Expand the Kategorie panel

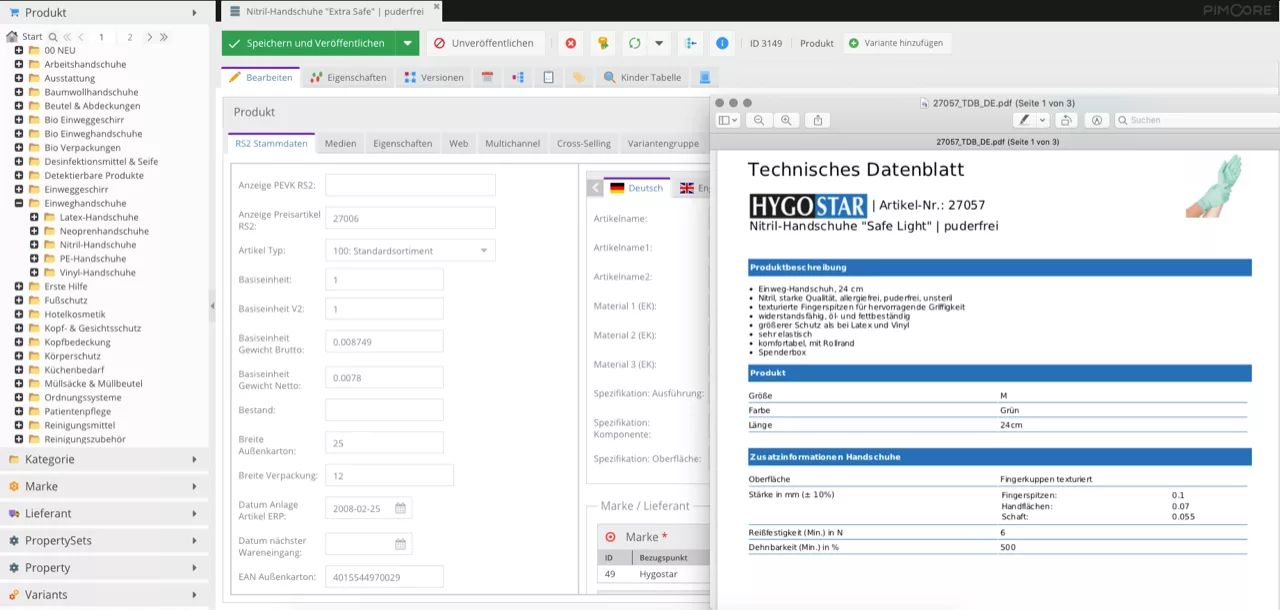104,460
